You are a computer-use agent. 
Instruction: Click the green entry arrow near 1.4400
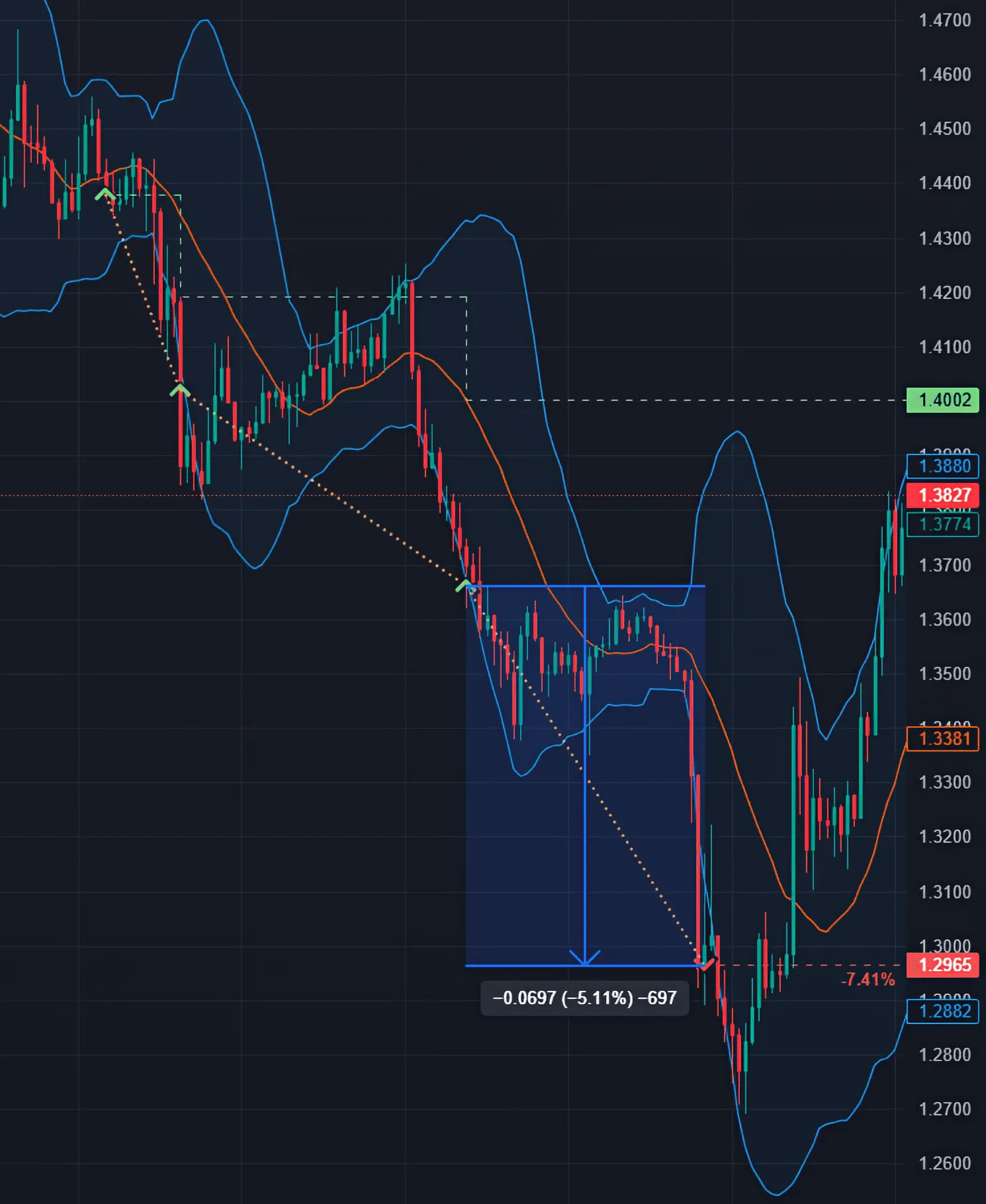click(105, 194)
